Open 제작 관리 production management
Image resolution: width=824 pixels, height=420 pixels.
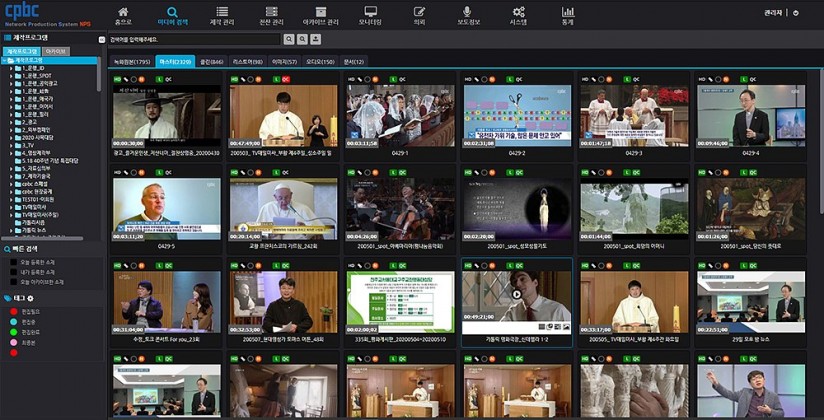[223, 15]
